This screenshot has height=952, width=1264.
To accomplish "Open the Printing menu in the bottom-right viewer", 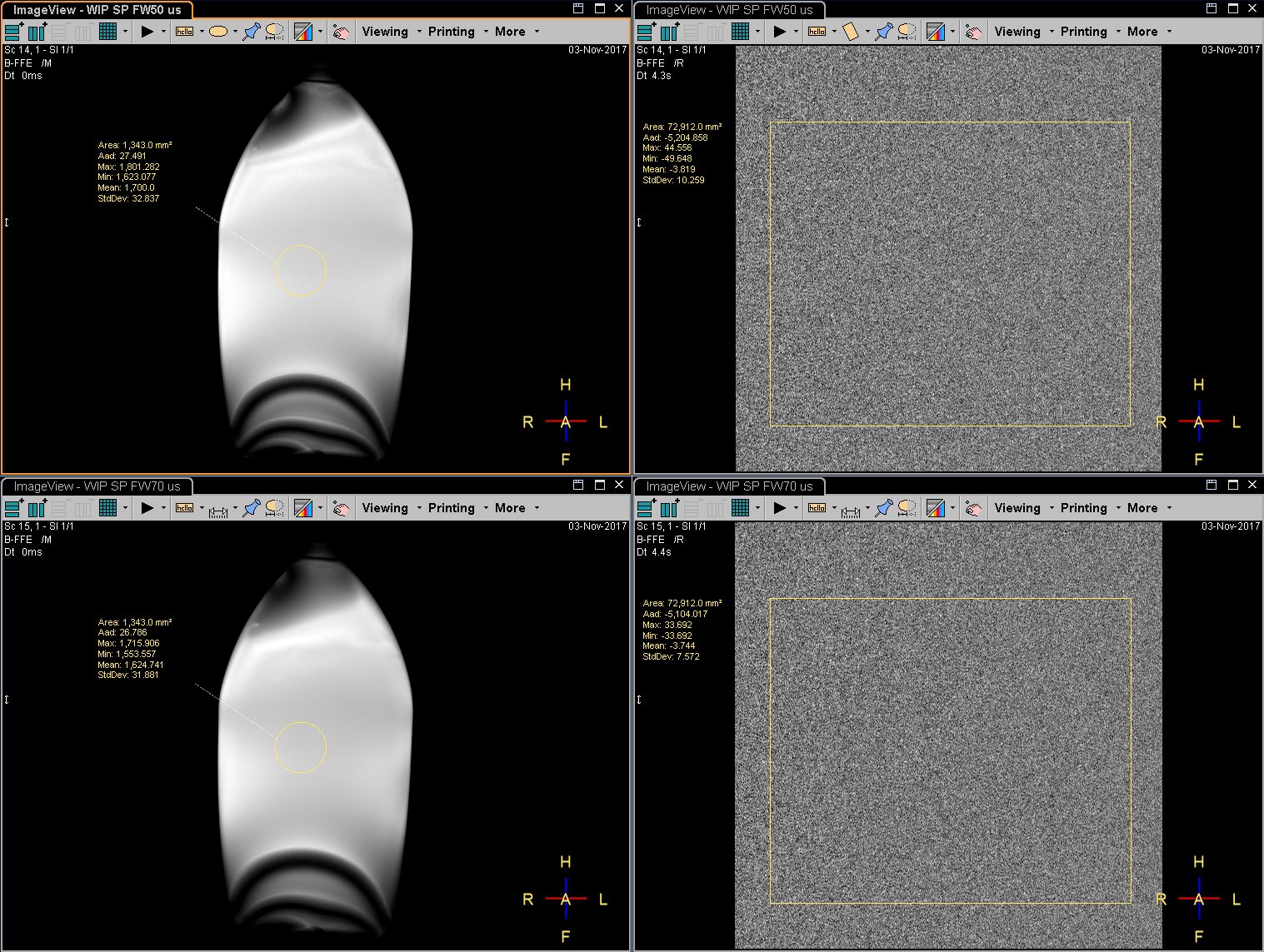I will click(1083, 508).
